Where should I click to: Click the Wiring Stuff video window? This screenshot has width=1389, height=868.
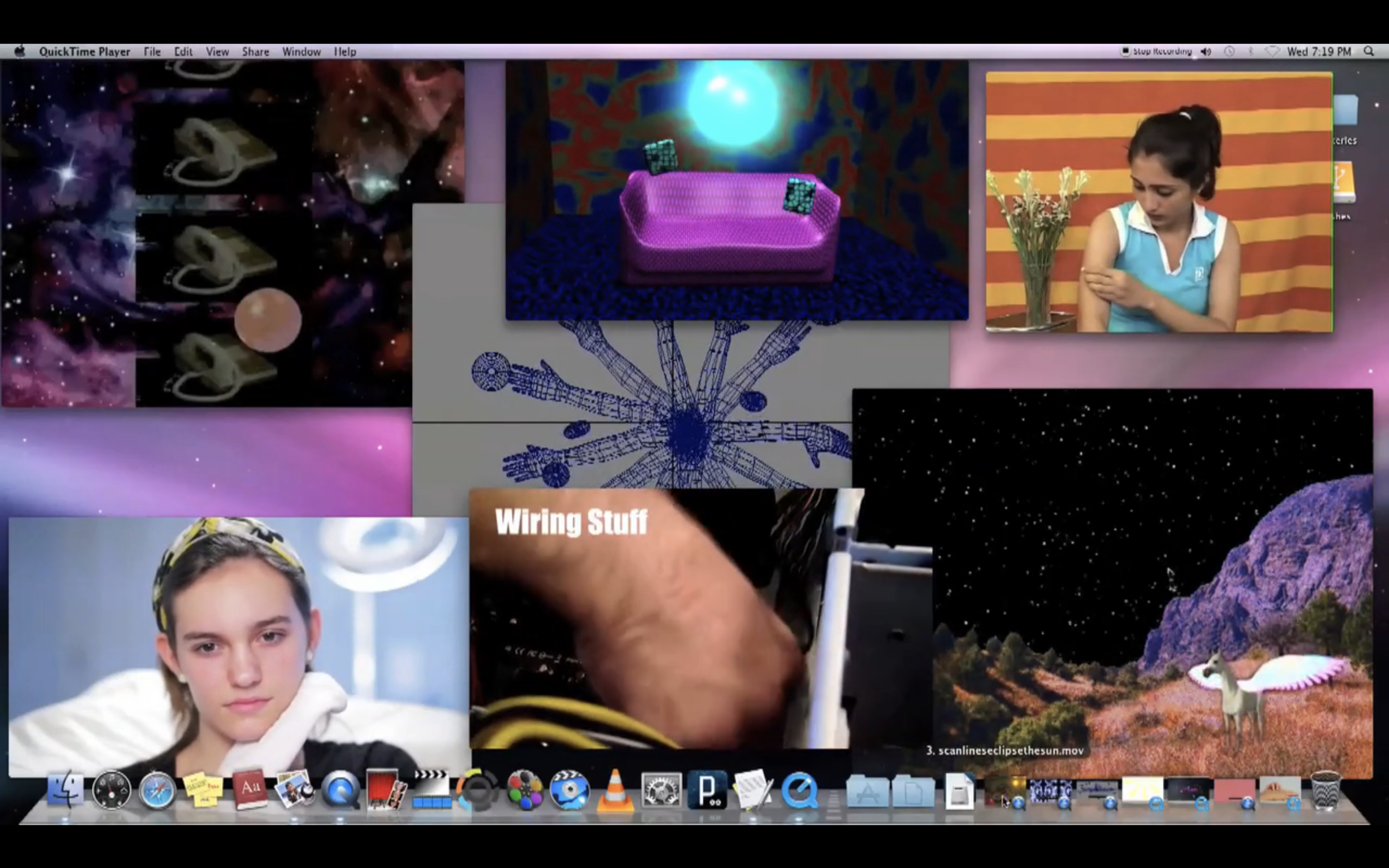coord(661,620)
